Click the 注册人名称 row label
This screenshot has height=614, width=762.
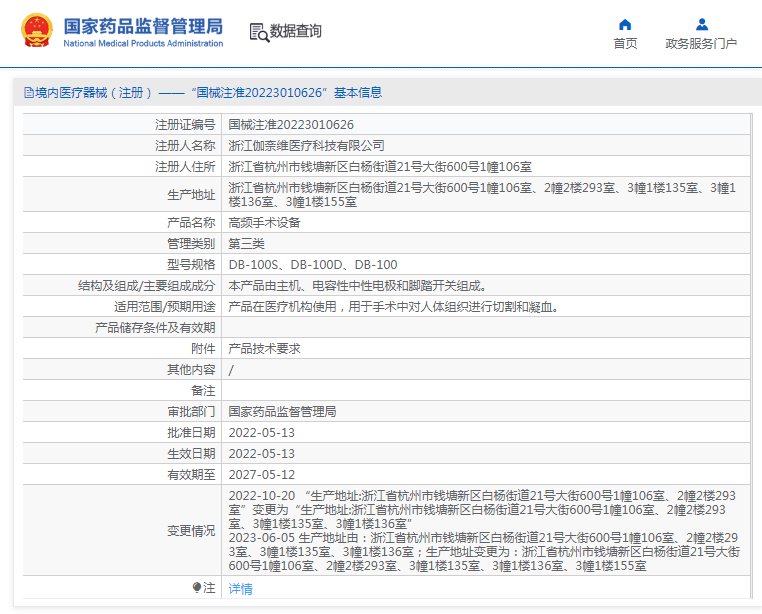pos(185,146)
